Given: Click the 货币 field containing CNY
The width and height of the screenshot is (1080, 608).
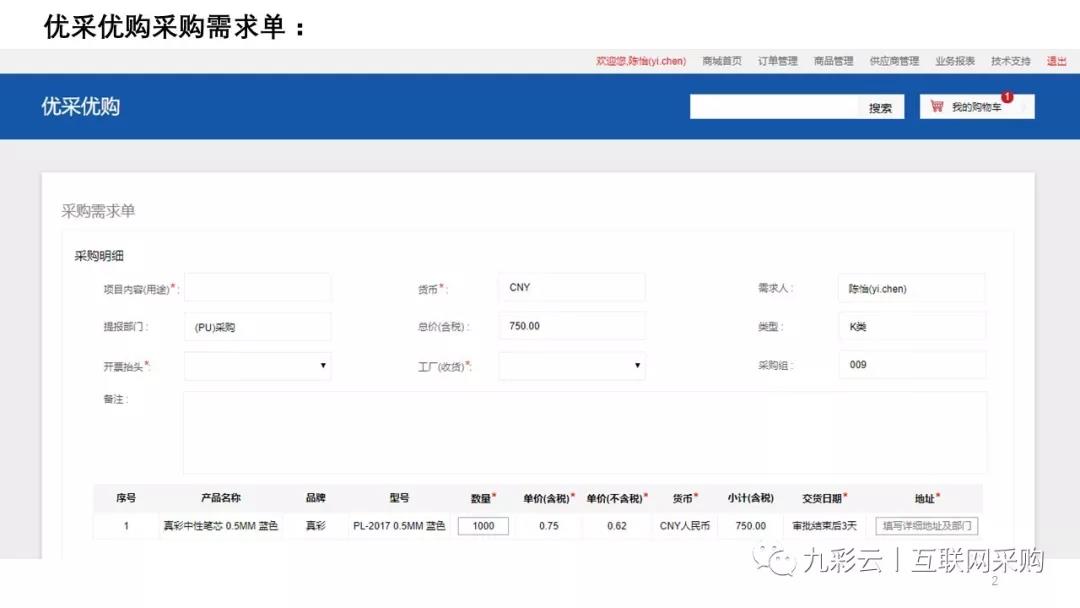Looking at the screenshot, I should 572,288.
